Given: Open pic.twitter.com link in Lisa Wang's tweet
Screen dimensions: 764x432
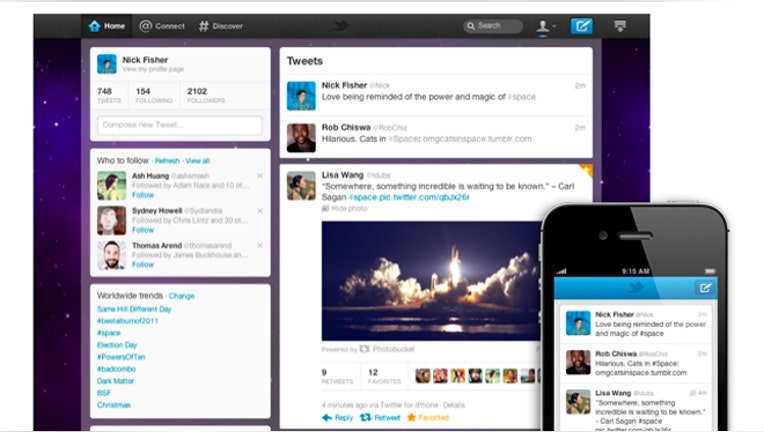Looking at the screenshot, I should point(424,197).
